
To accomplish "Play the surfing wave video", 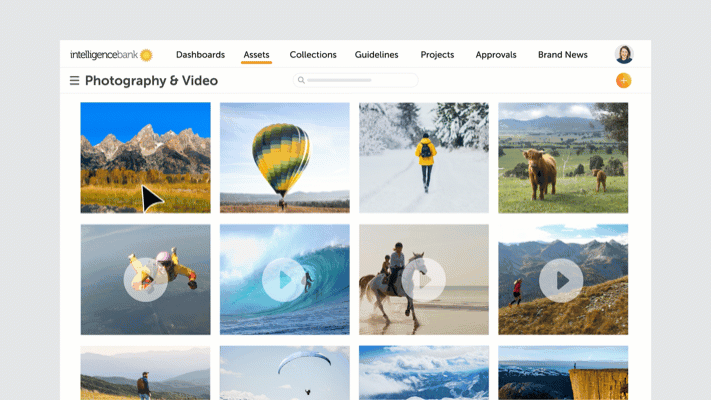I will click(x=284, y=280).
